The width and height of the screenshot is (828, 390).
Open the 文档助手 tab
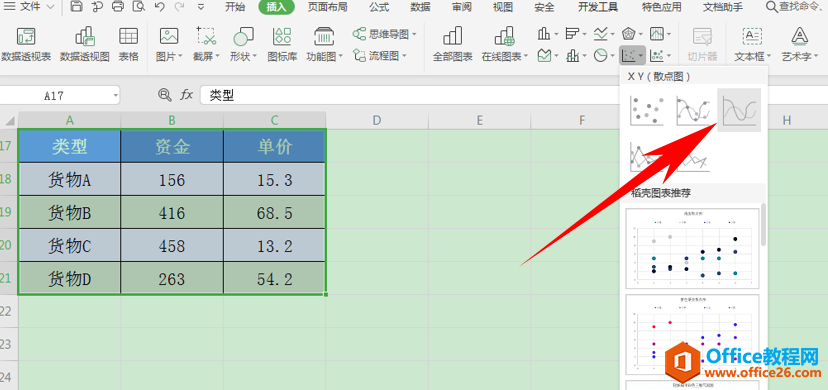(x=723, y=7)
